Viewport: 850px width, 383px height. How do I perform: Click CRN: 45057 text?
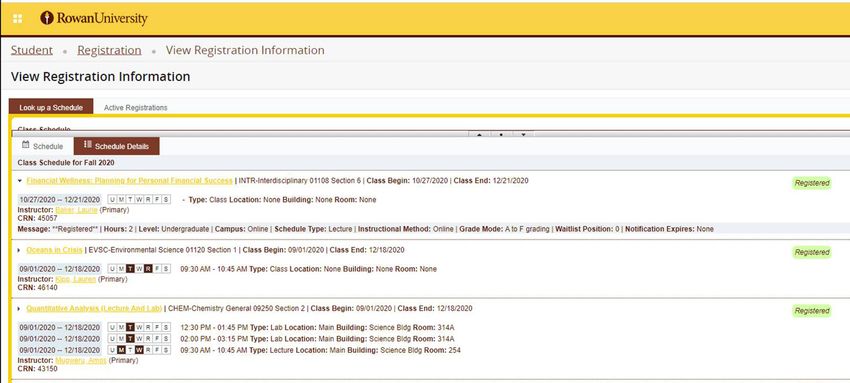click(37, 218)
